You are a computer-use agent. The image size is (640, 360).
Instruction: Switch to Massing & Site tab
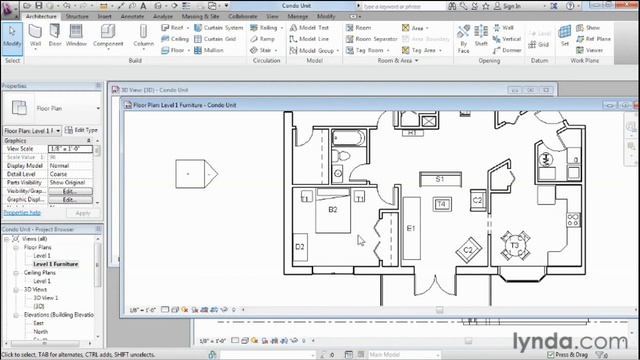tap(200, 16)
